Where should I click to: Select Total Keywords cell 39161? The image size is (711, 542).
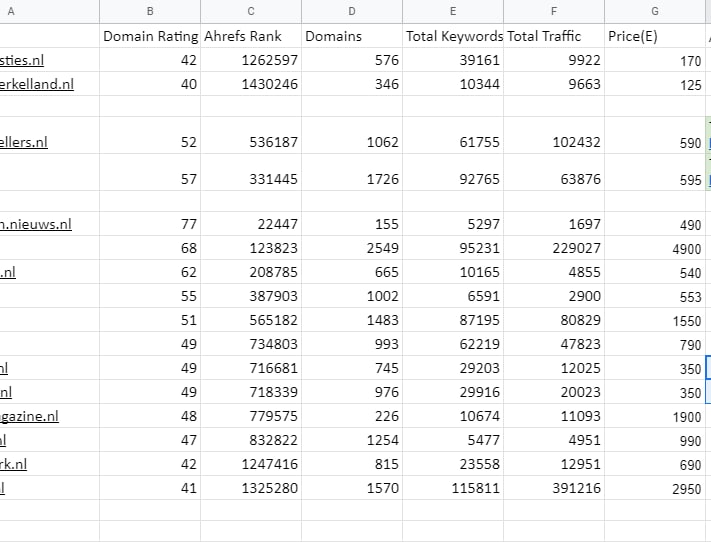coord(453,60)
